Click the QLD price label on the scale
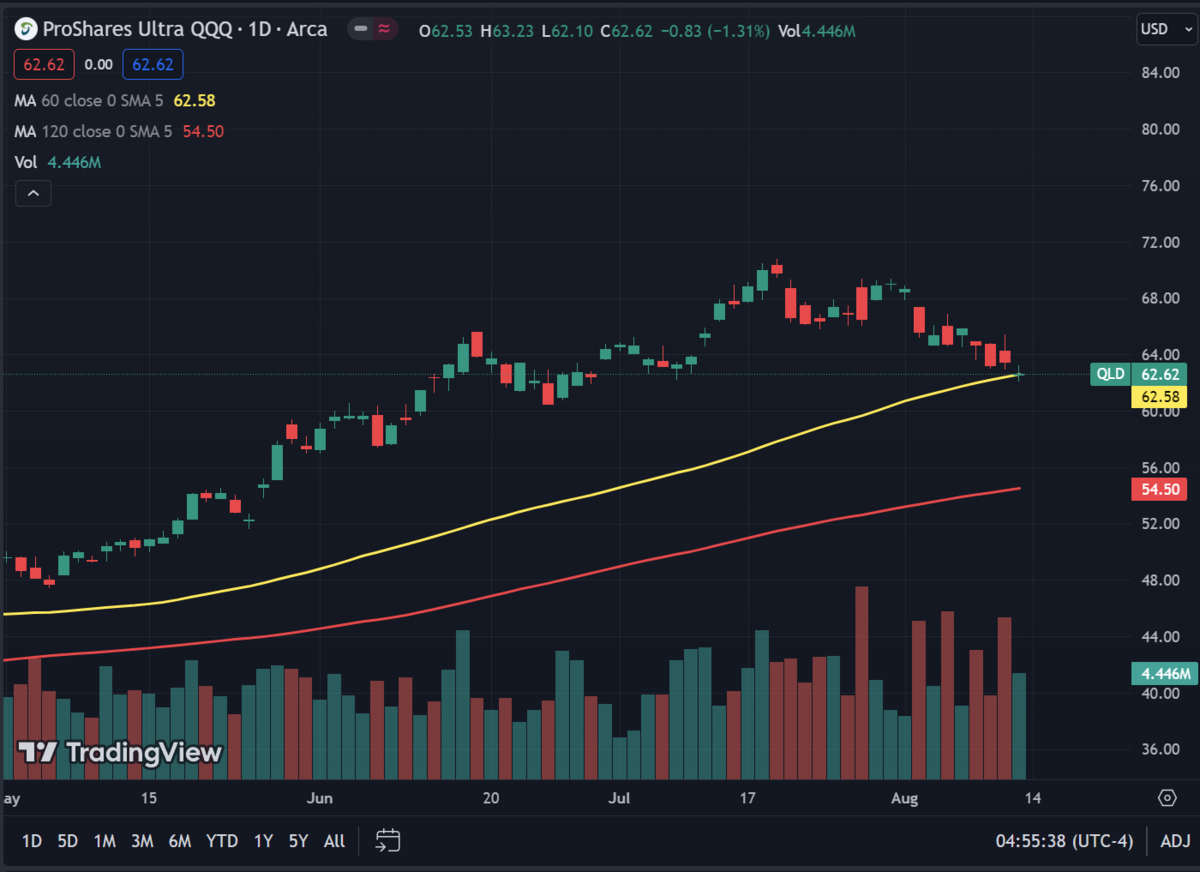The height and width of the screenshot is (872, 1200). (x=1112, y=375)
